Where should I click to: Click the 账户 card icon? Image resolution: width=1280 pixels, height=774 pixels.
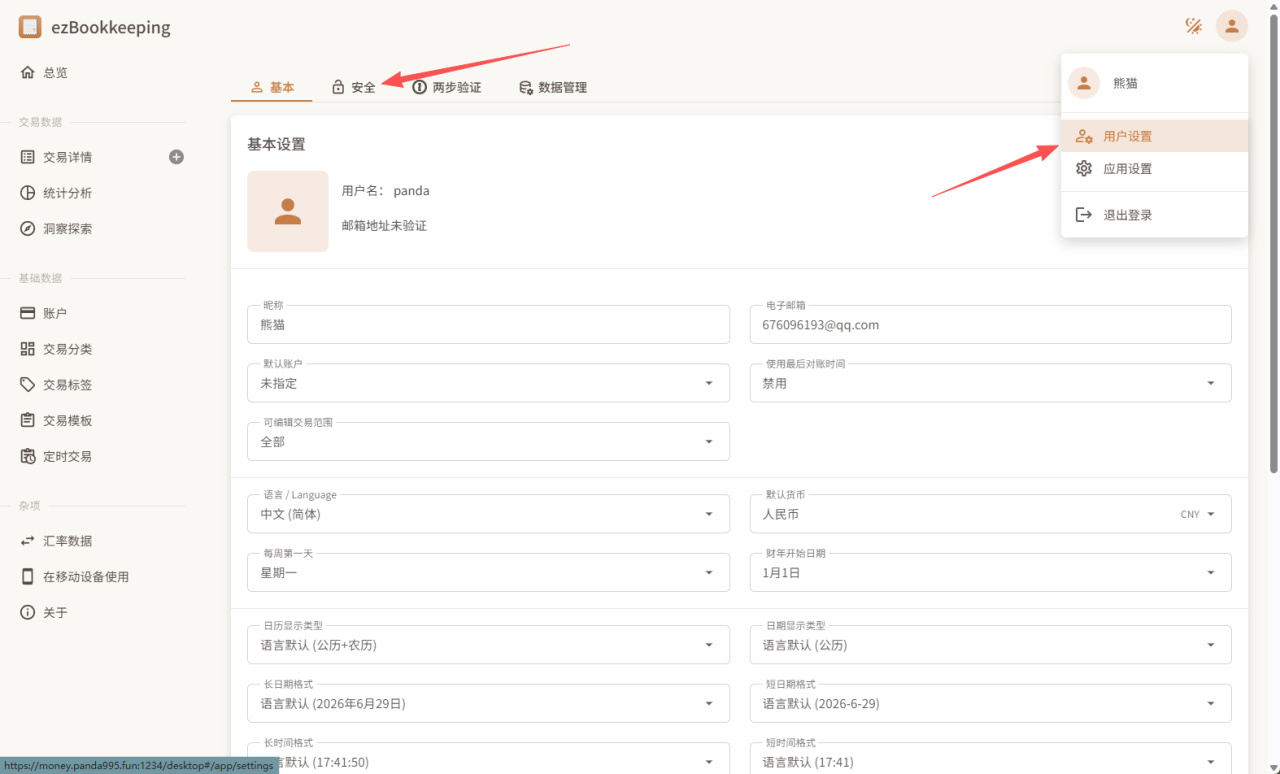(27, 313)
